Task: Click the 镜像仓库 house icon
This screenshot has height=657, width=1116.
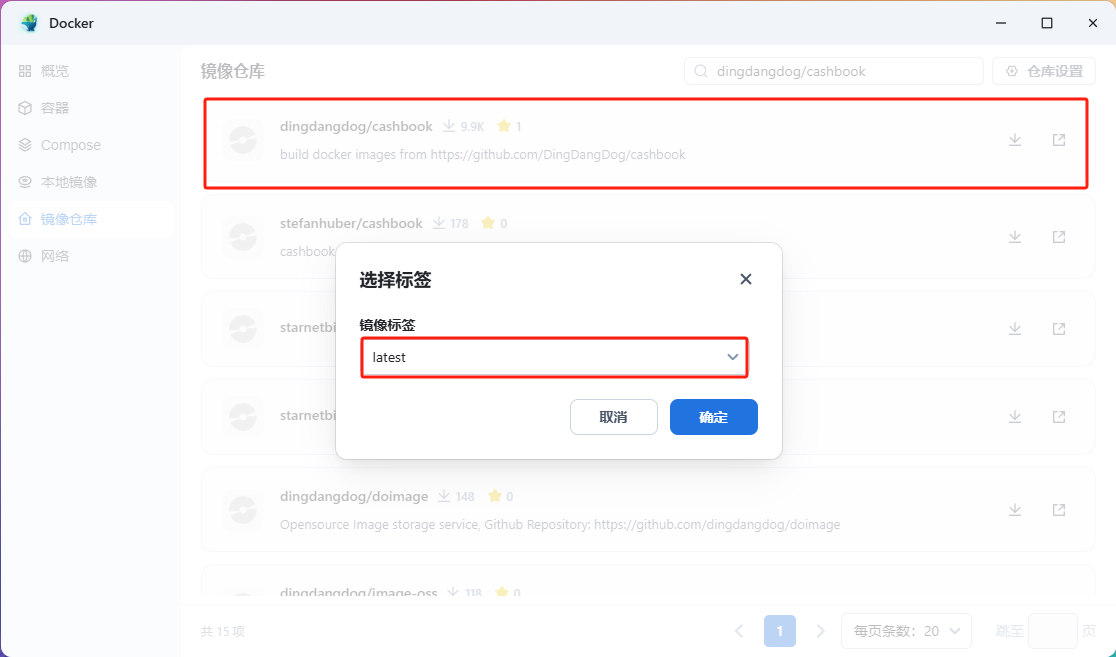Action: 25,219
